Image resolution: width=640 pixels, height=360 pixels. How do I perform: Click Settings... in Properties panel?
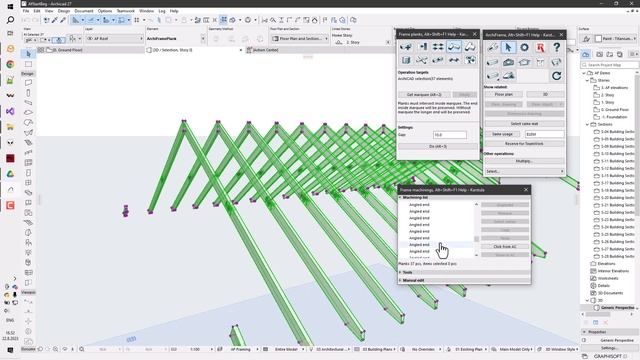(609, 348)
